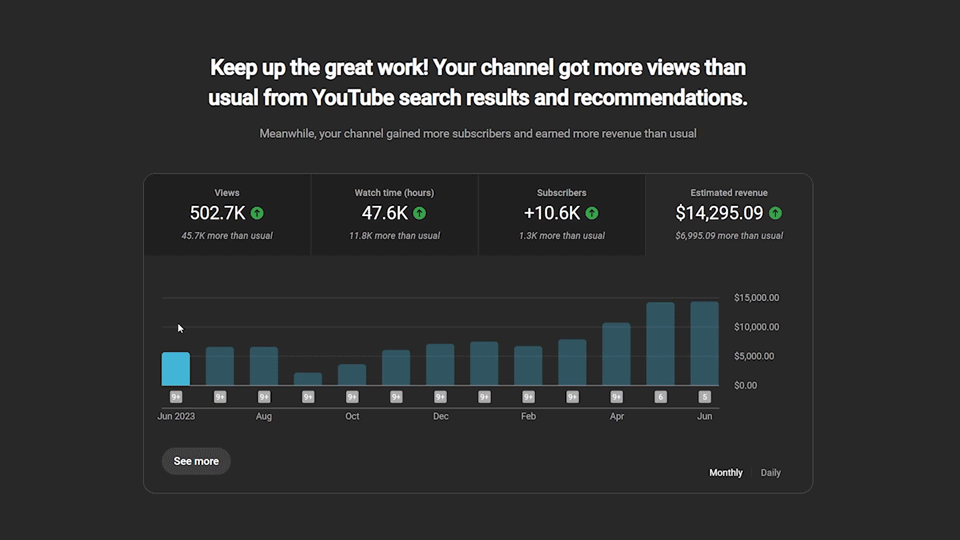Viewport: 960px width, 540px height.
Task: Select the Subscribers metric tab
Action: tap(561, 214)
